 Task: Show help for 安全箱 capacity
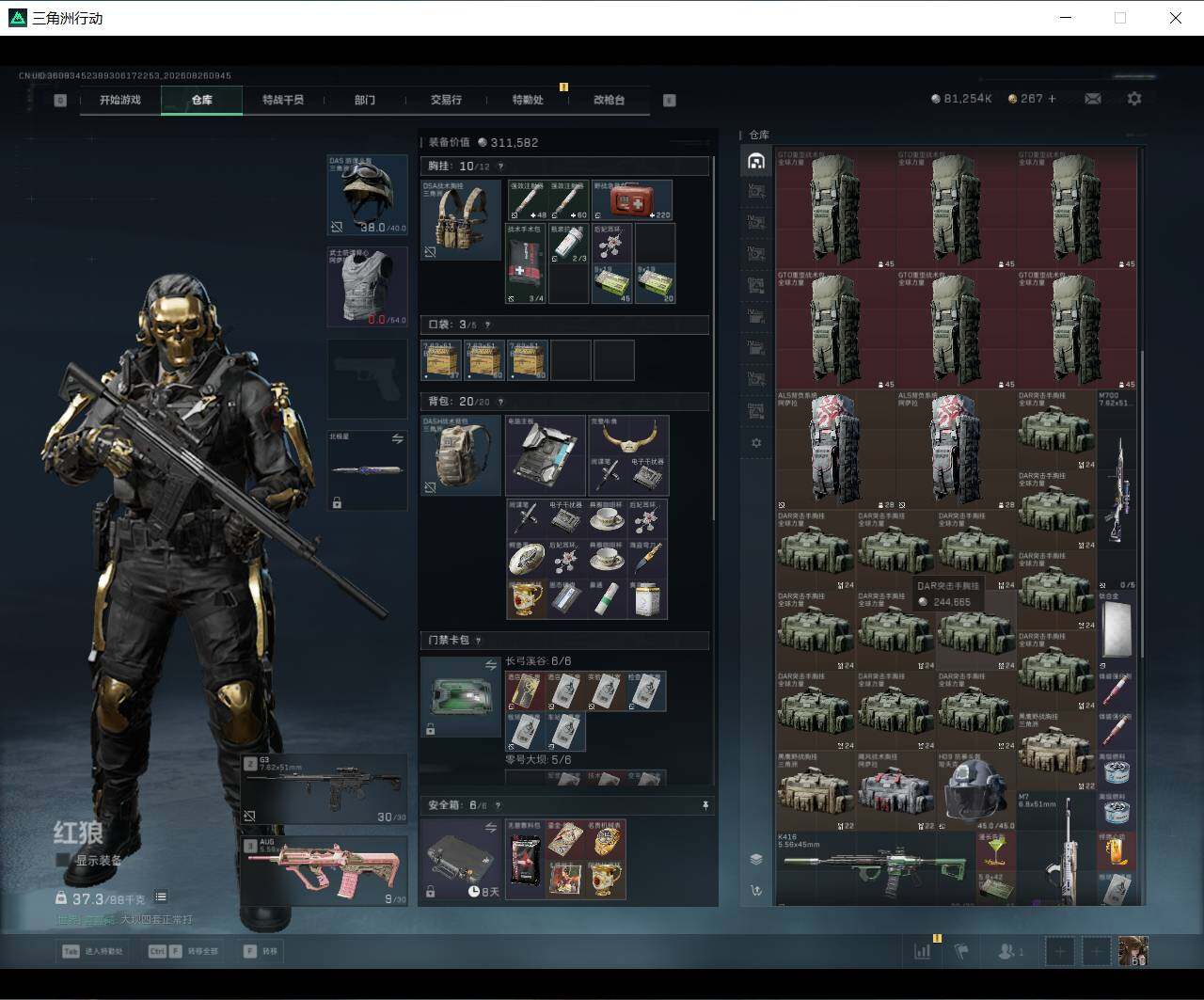coord(498,805)
